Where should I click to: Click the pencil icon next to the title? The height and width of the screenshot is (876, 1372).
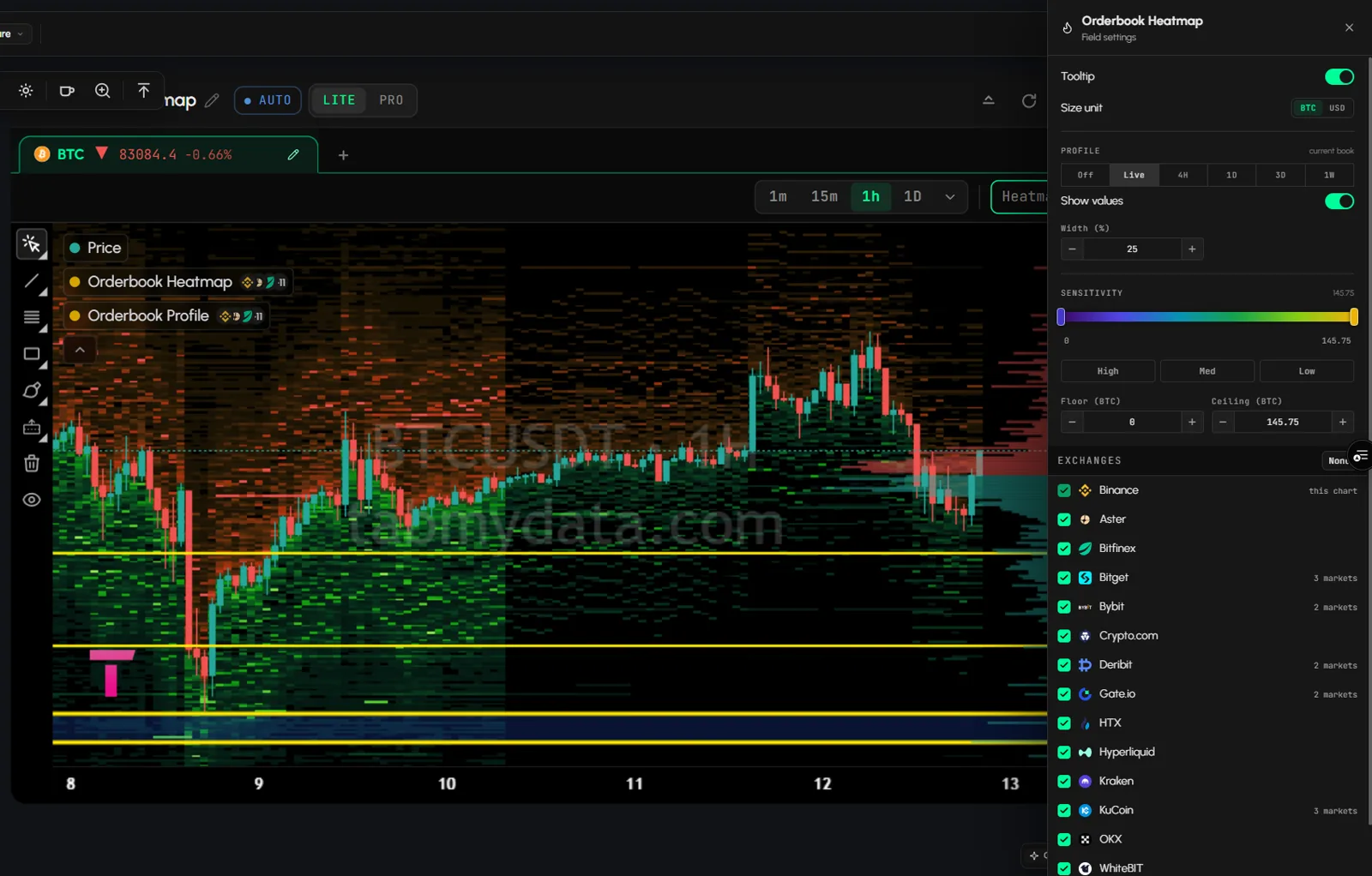pyautogui.click(x=212, y=100)
